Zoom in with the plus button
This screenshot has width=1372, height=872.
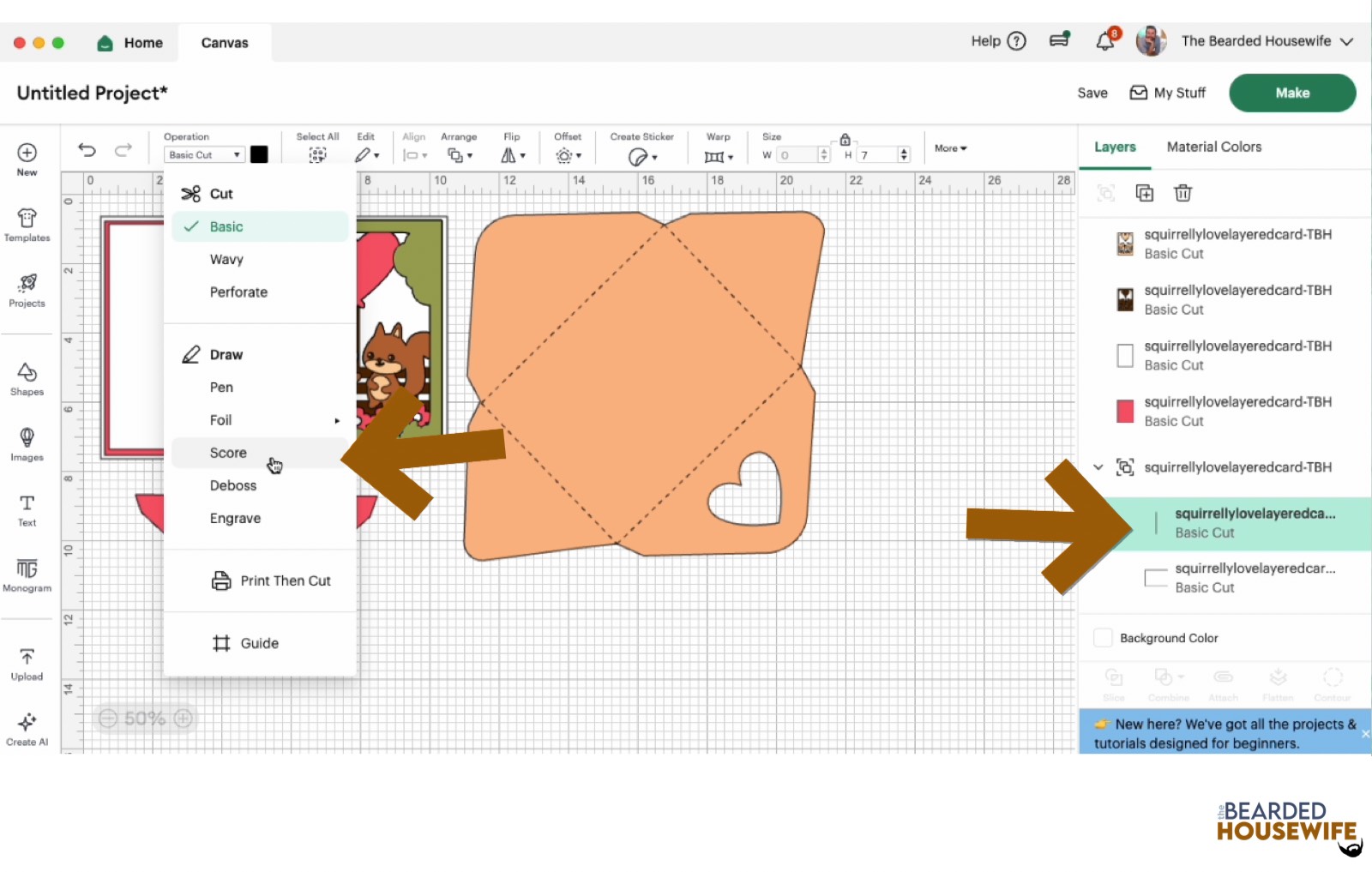click(x=184, y=719)
